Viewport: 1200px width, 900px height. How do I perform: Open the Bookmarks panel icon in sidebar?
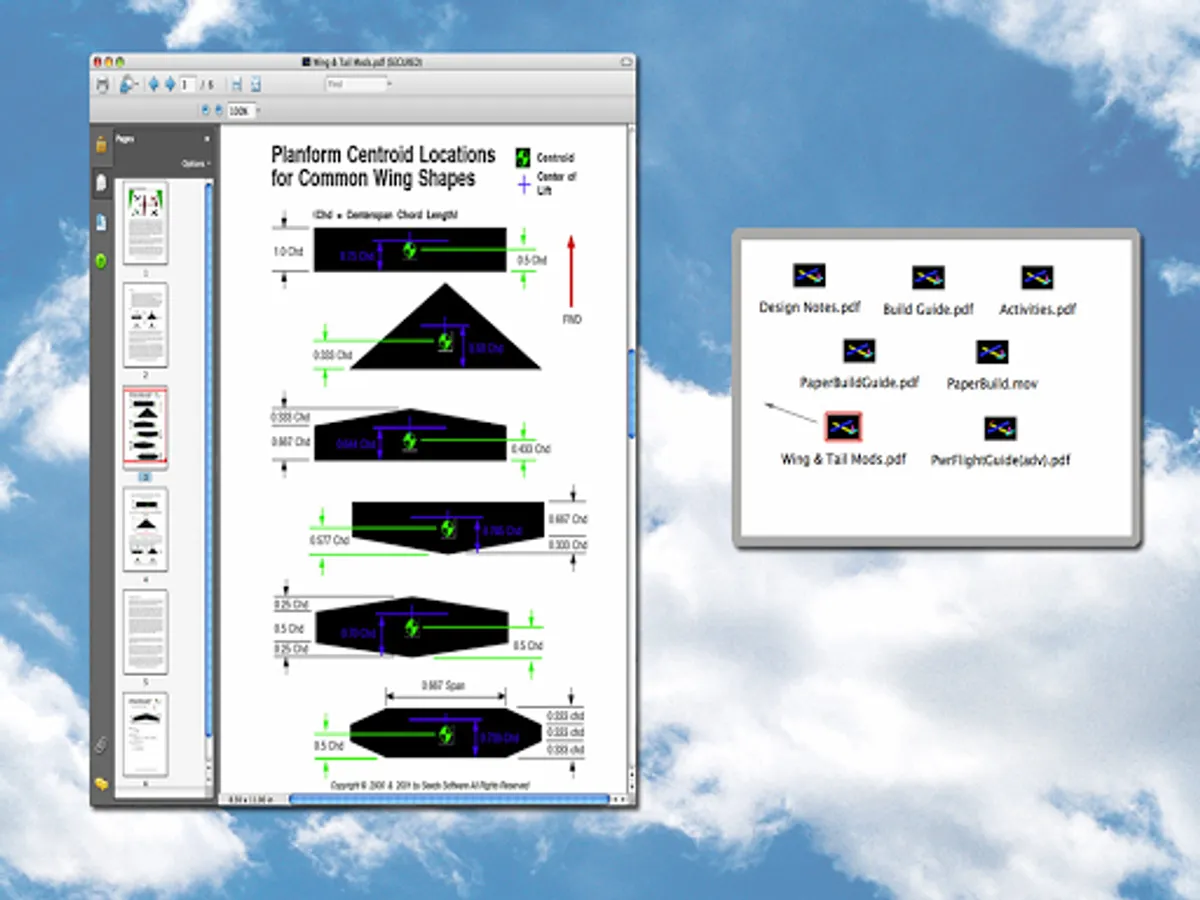coord(101,222)
